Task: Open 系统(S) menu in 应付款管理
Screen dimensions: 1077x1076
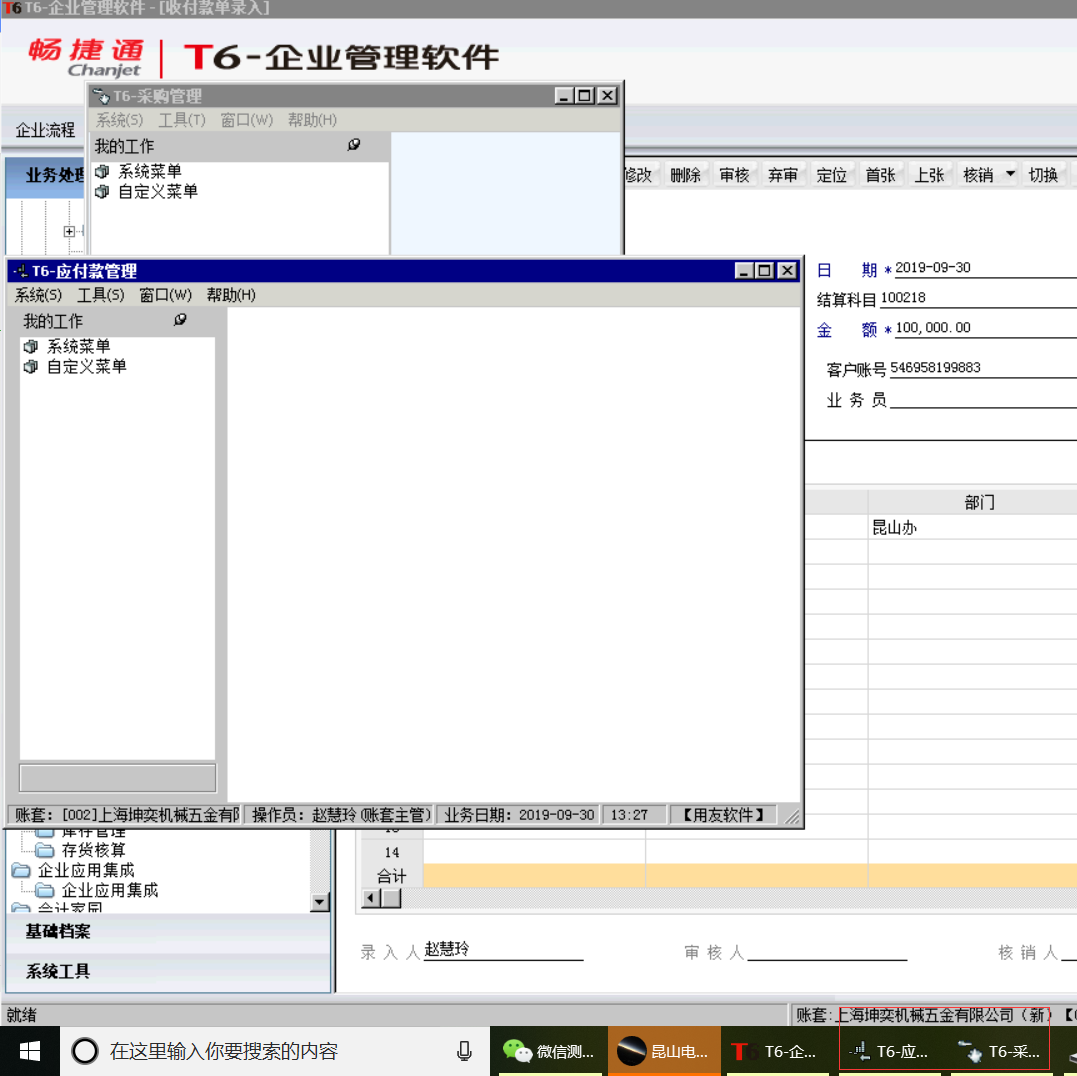Action: click(x=38, y=295)
